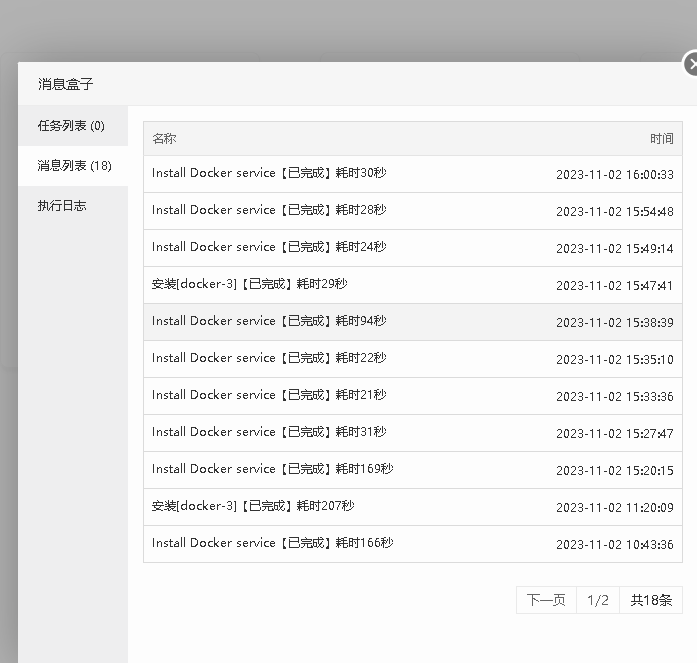Click timestamp 2023-11-02 11:20:09
The image size is (697, 663).
coord(615,507)
